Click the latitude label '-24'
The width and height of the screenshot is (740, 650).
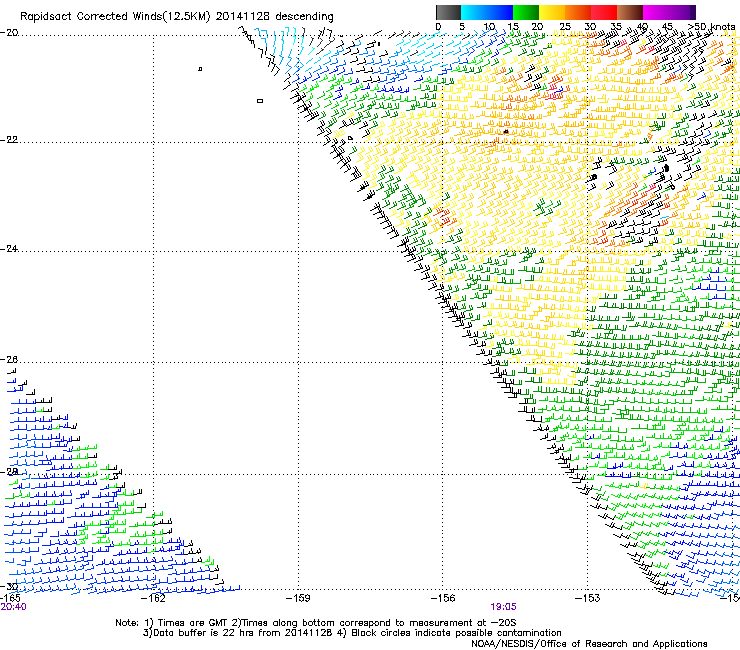9,249
